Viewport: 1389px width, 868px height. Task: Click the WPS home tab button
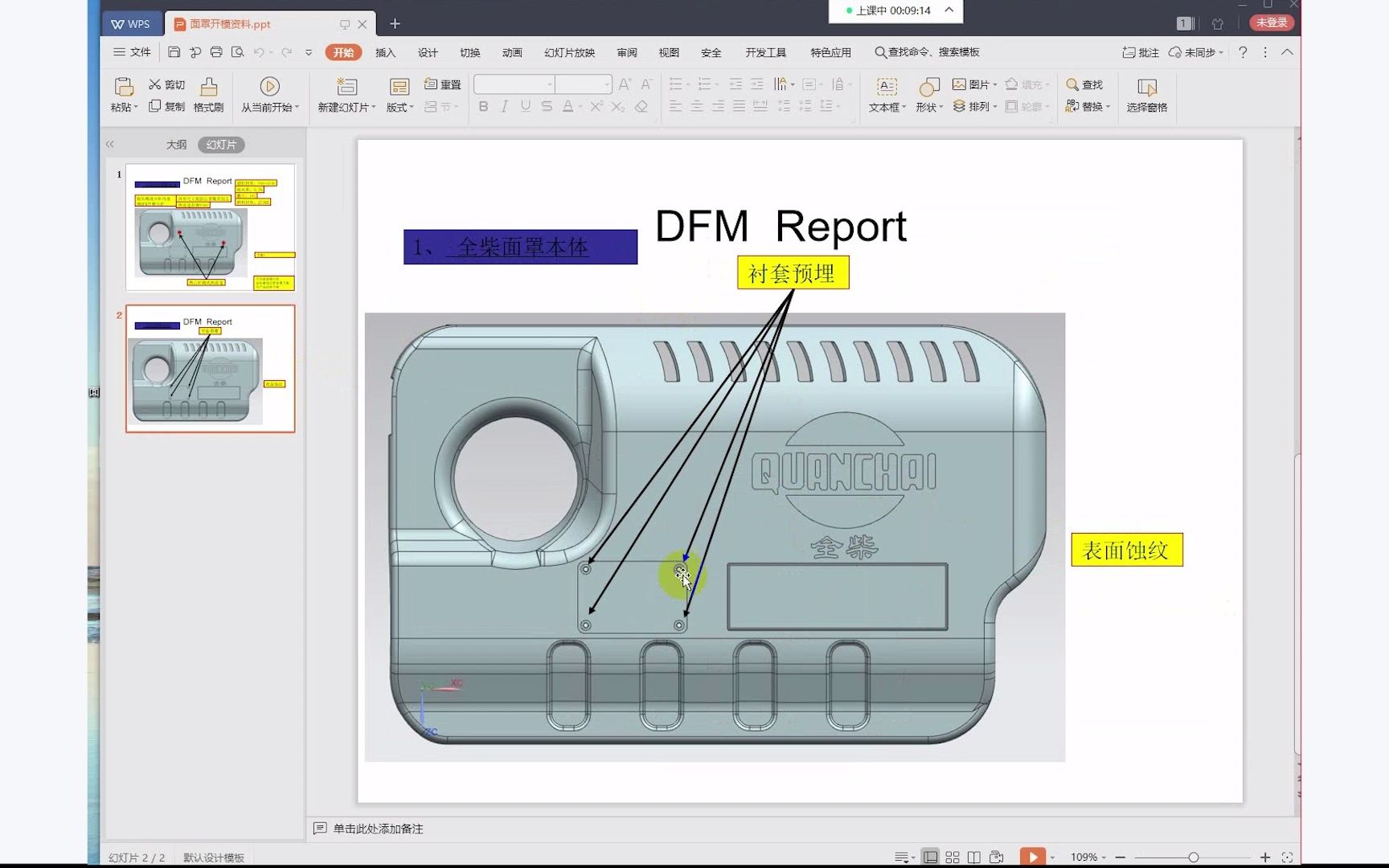[x=131, y=24]
